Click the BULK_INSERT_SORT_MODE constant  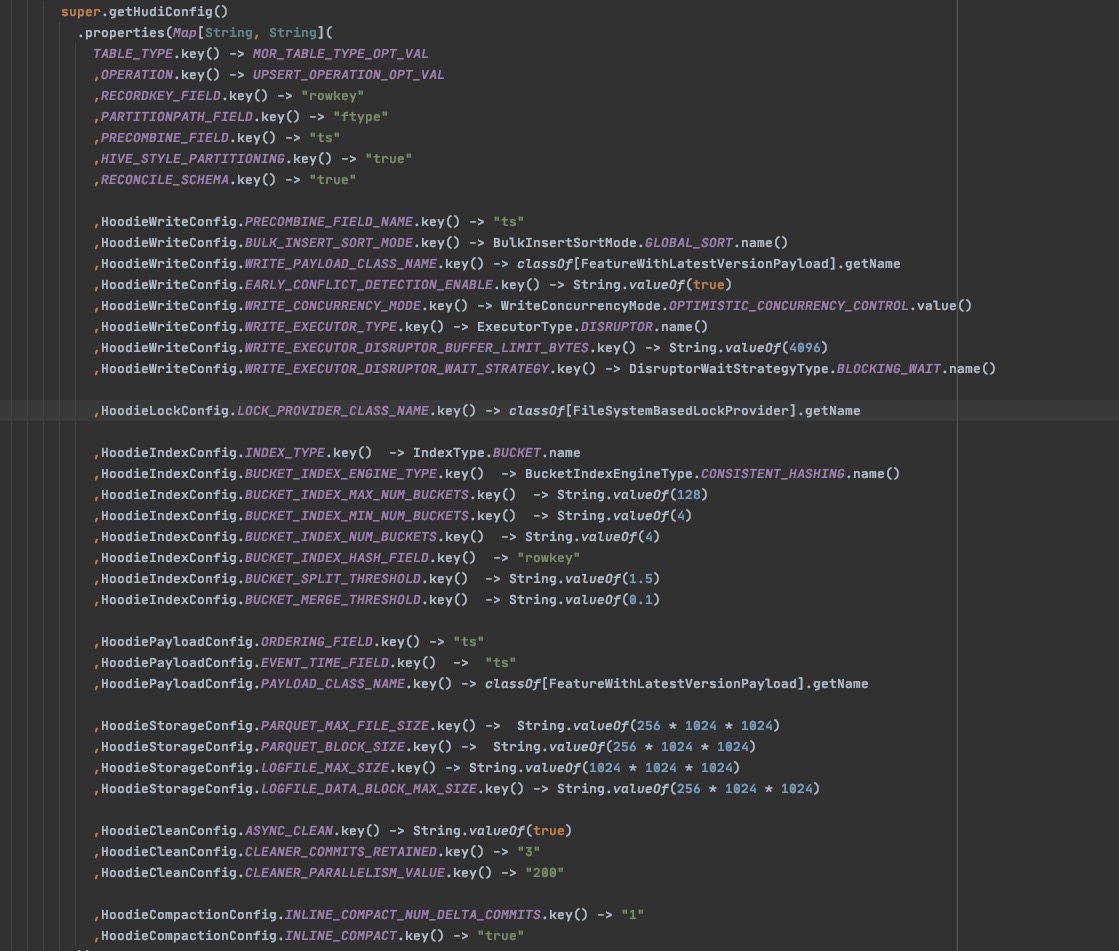330,243
